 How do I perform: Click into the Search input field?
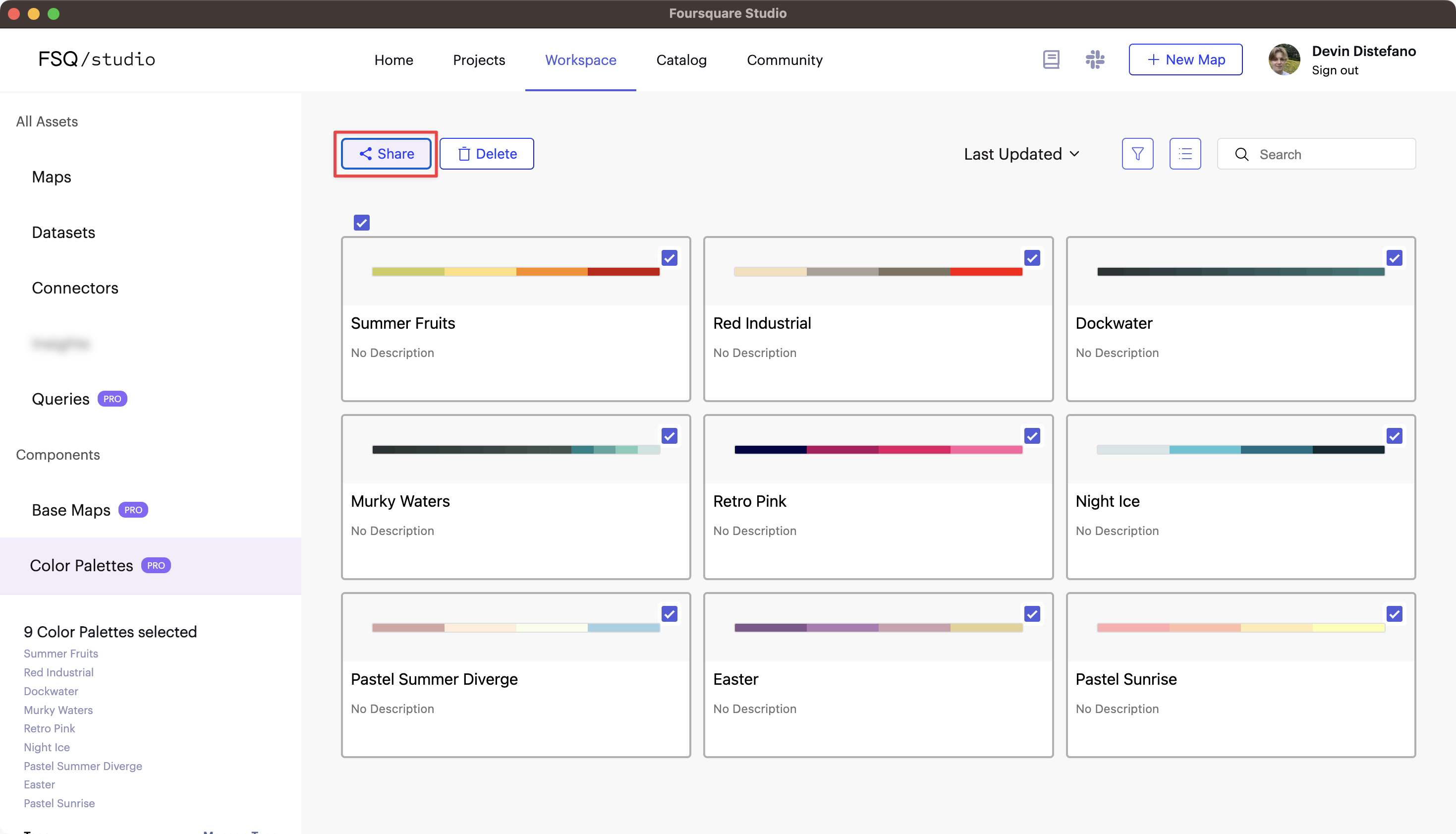[1328, 154]
